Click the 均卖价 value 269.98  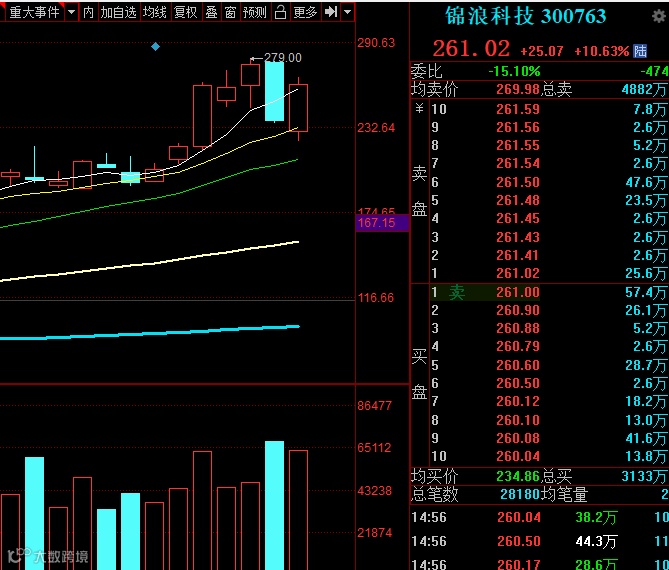(x=518, y=89)
